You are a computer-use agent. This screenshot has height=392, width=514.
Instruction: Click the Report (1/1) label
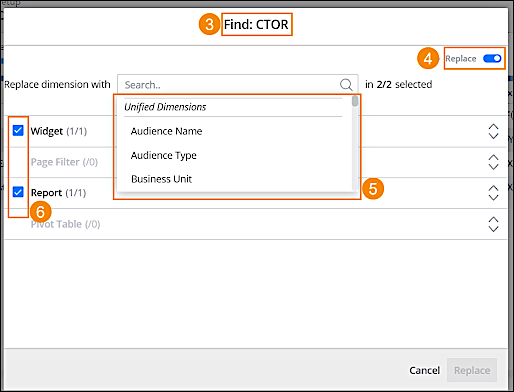[x=58, y=193]
